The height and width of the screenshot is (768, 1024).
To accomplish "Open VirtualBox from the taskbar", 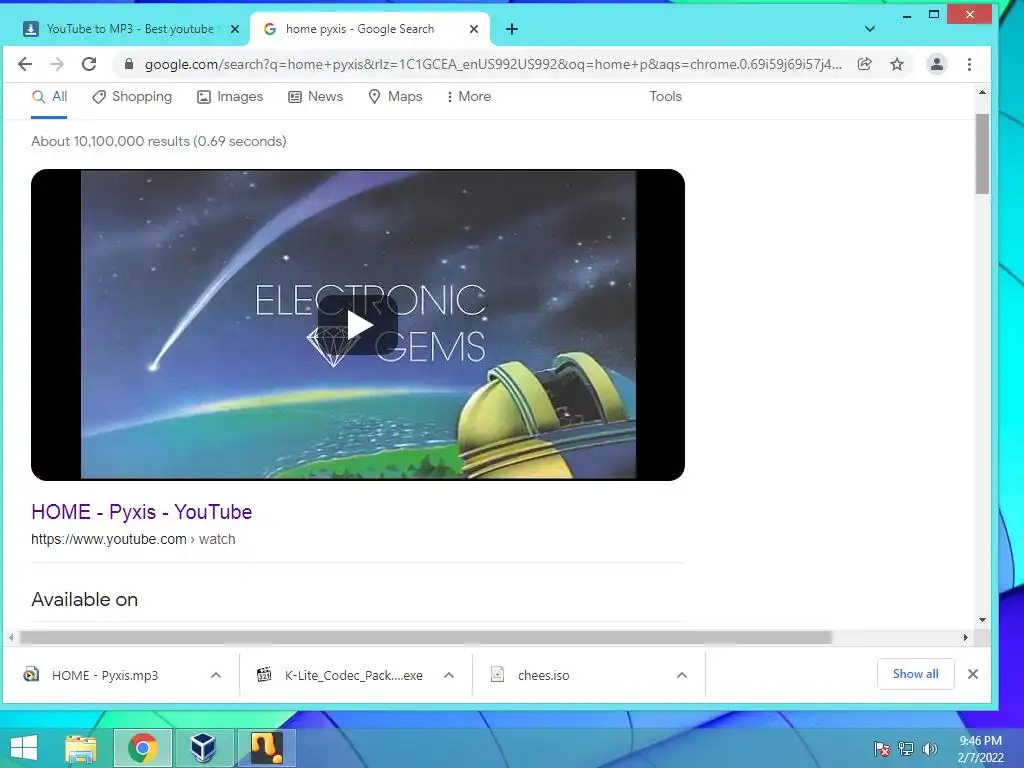I will pos(204,748).
